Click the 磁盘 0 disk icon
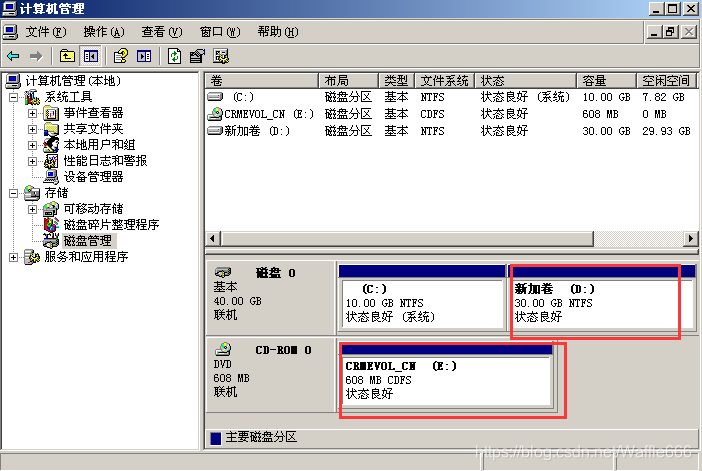This screenshot has height=471, width=702. pyautogui.click(x=223, y=272)
